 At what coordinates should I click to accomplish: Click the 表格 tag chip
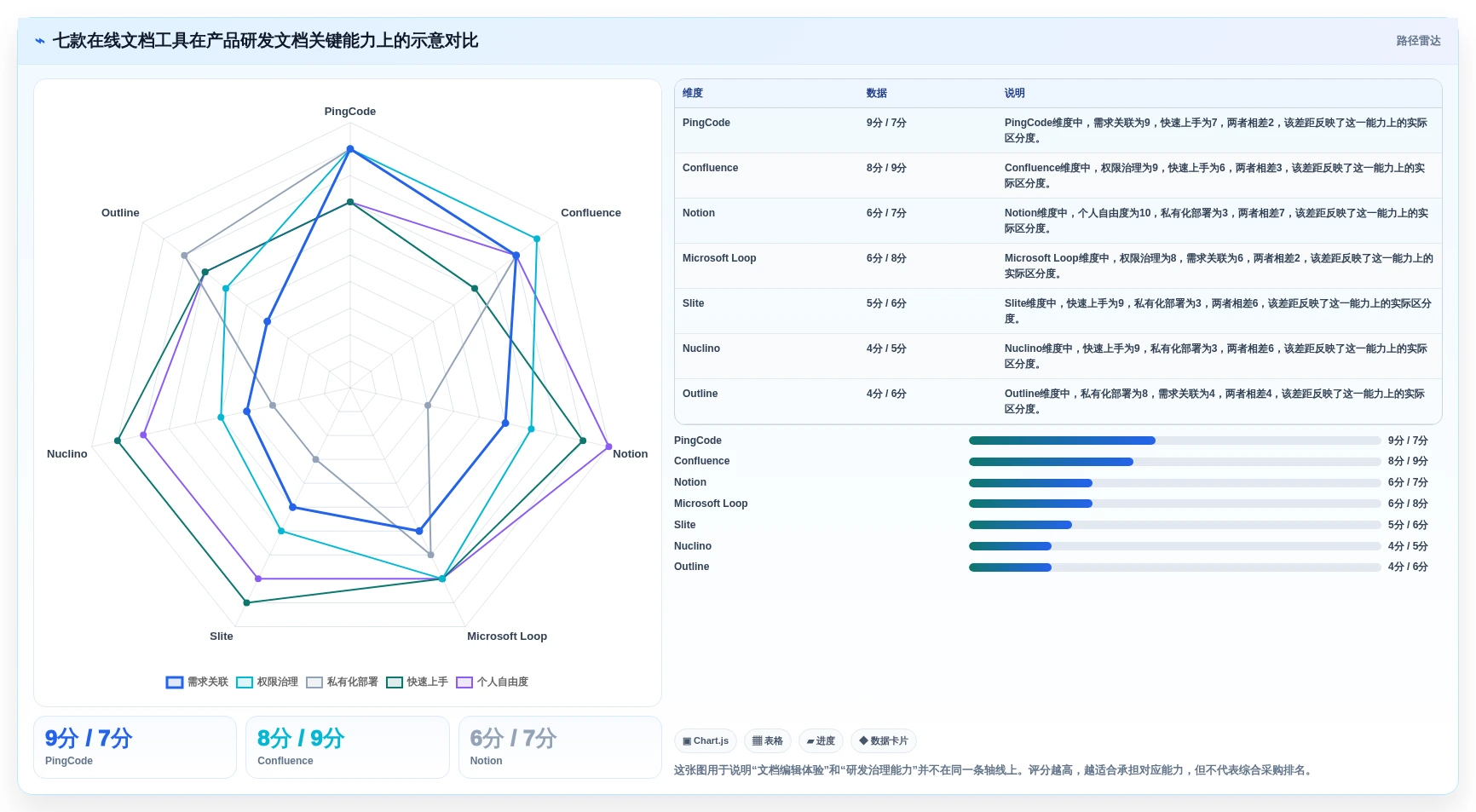pos(768,740)
